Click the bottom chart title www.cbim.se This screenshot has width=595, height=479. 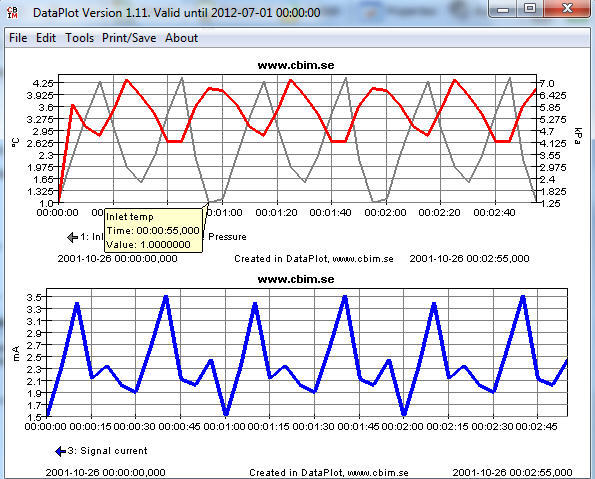coord(296,279)
